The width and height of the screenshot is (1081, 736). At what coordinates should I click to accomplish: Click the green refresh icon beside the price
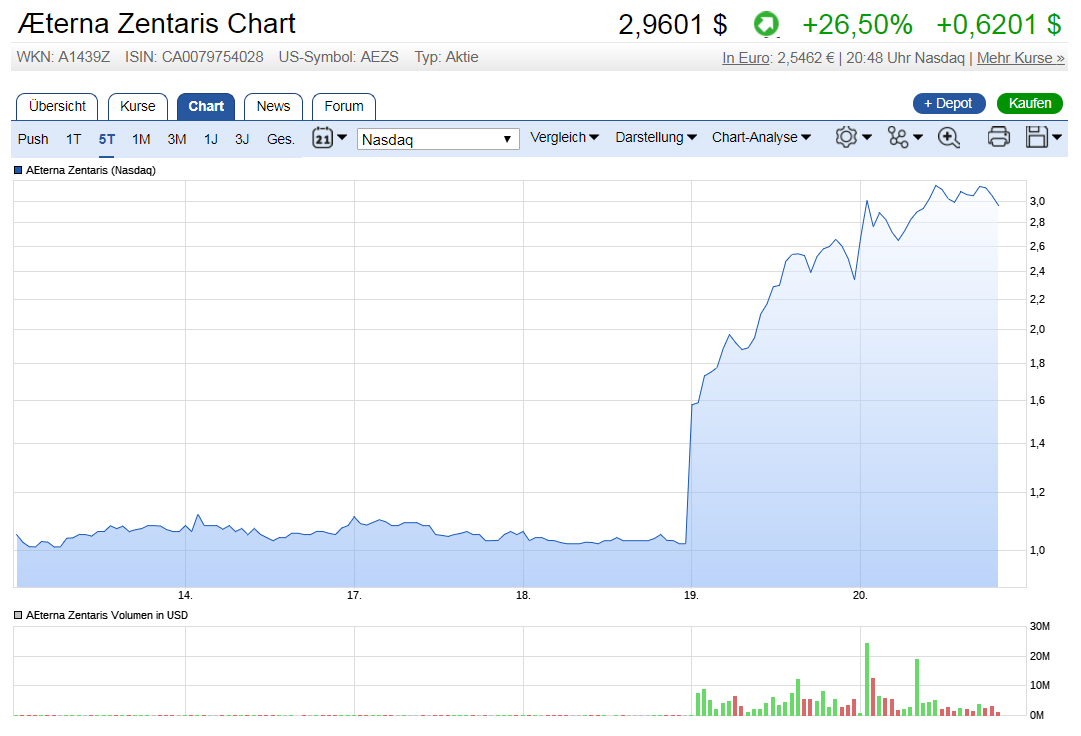pos(766,24)
